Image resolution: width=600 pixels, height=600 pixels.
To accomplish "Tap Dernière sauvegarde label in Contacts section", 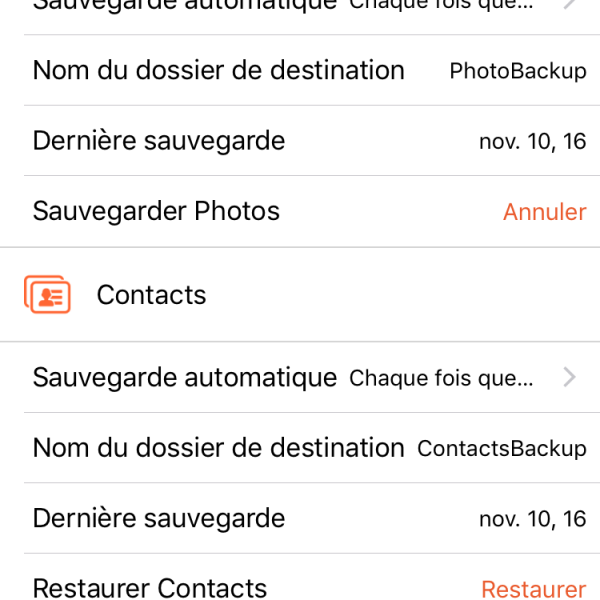I will pyautogui.click(x=159, y=518).
